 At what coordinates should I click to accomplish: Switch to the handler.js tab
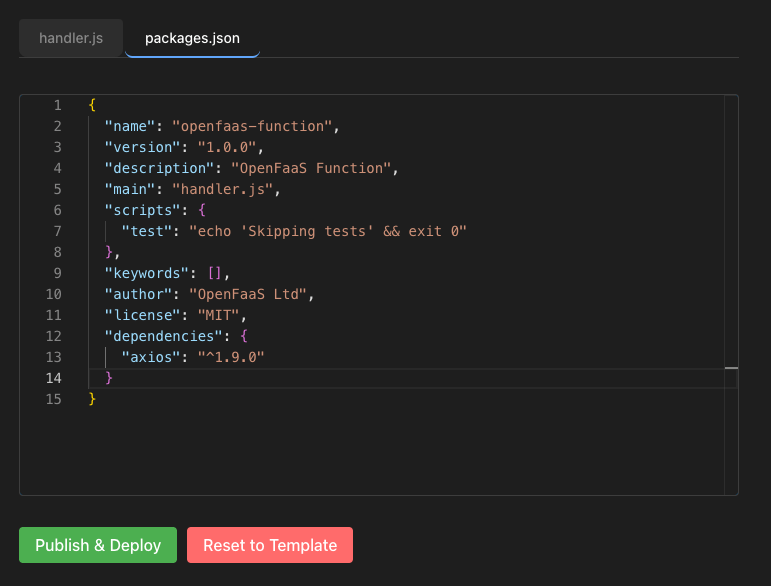71,38
